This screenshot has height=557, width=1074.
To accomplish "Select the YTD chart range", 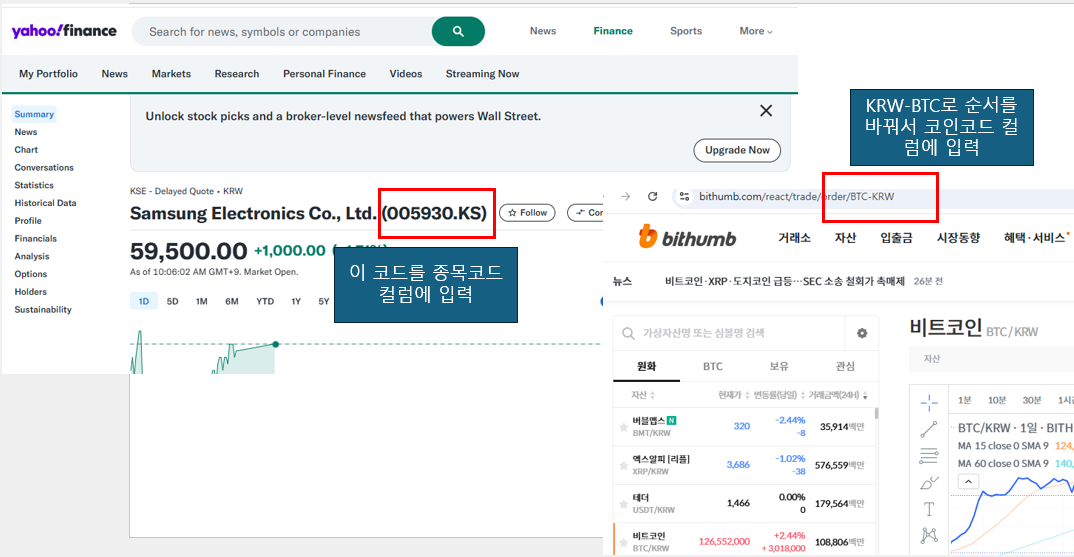I will (x=265, y=301).
